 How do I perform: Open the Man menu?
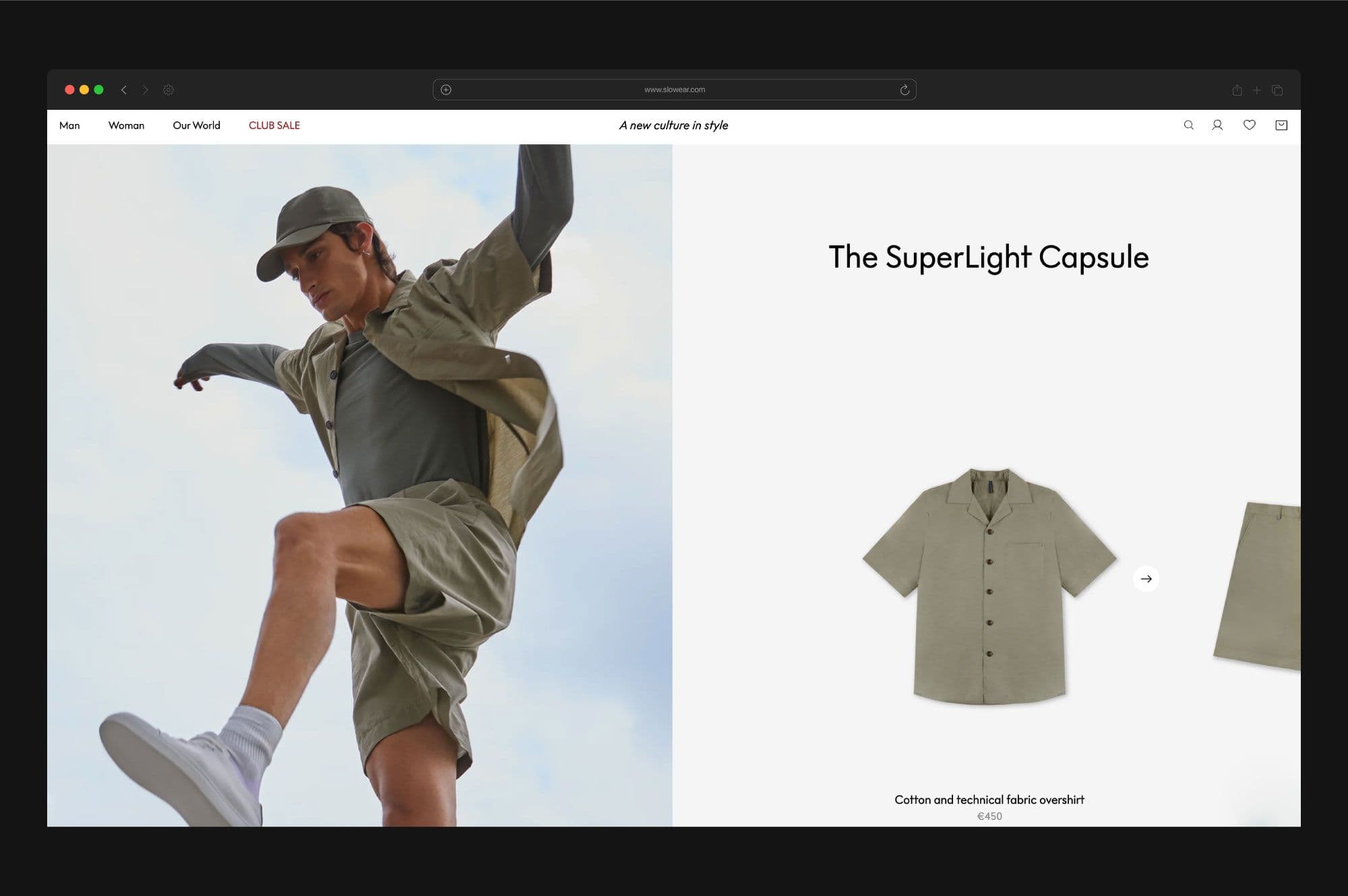click(x=69, y=125)
